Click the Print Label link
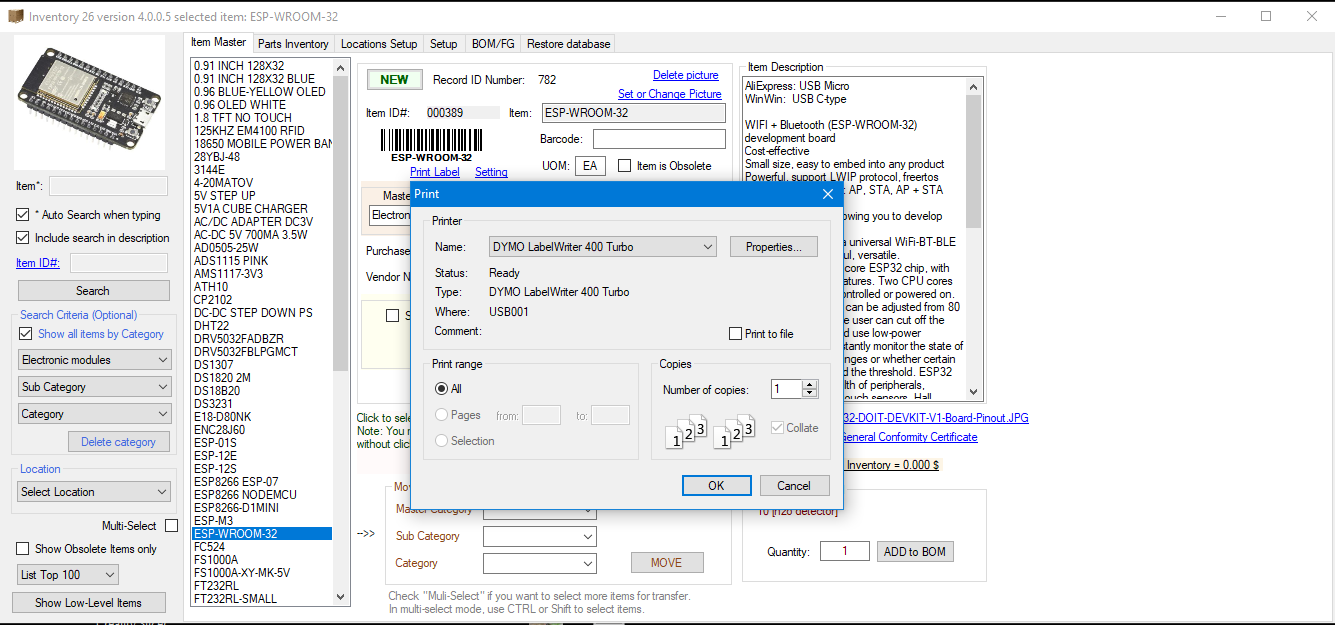 coord(435,172)
